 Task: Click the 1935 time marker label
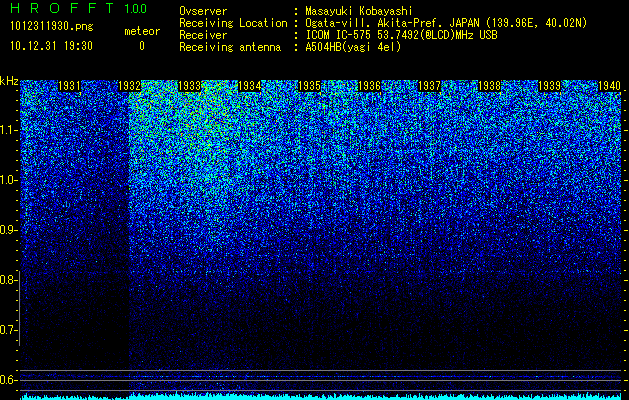coord(310,86)
